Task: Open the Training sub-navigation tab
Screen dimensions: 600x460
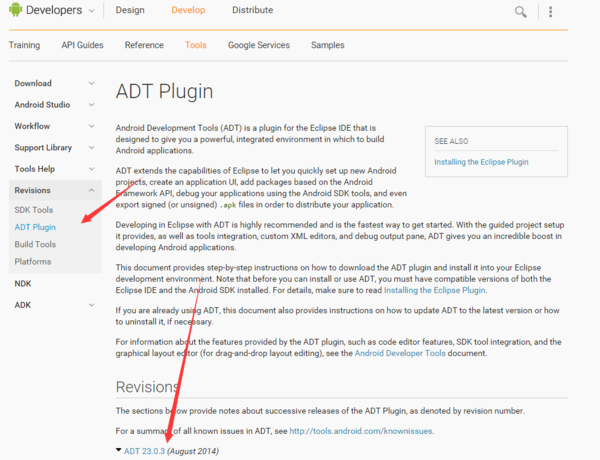Action: pyautogui.click(x=24, y=45)
